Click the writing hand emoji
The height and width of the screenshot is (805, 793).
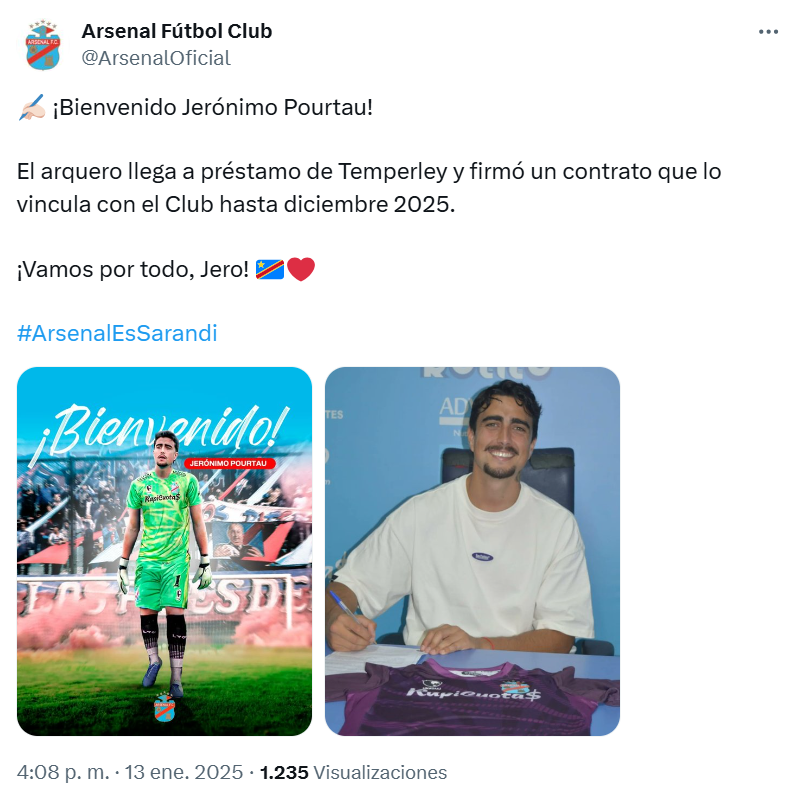pos(32,107)
